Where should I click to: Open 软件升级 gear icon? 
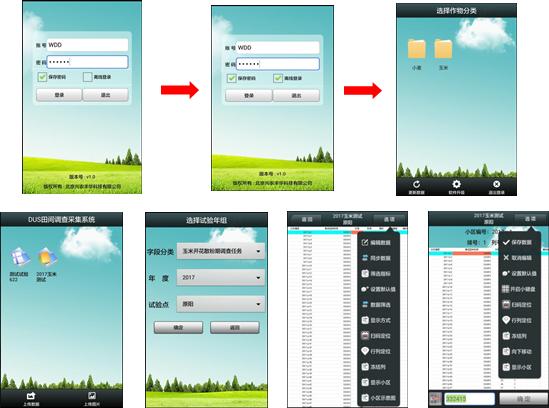coord(456,184)
